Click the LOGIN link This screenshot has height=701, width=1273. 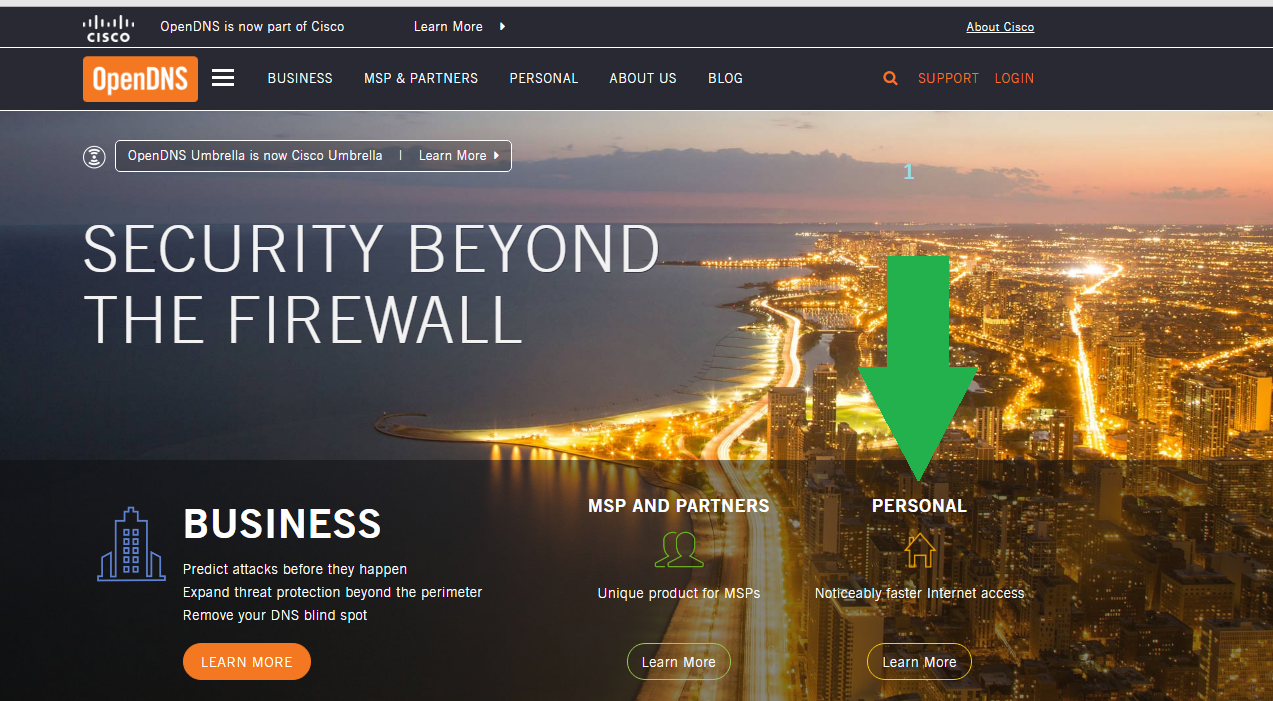tap(1014, 78)
